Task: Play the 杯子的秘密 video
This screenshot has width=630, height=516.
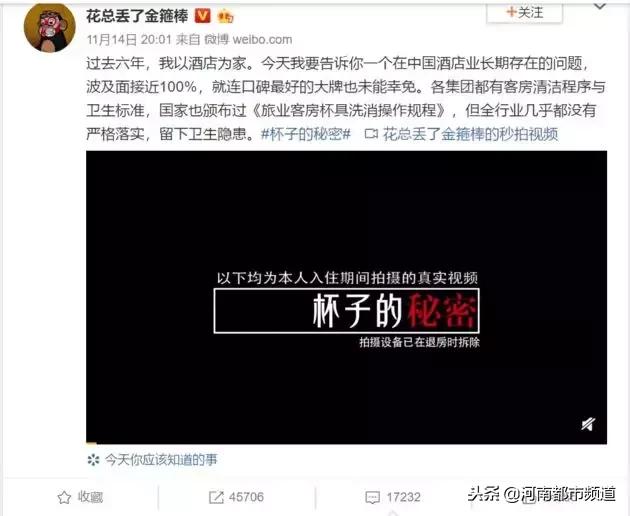Action: pyautogui.click(x=346, y=297)
